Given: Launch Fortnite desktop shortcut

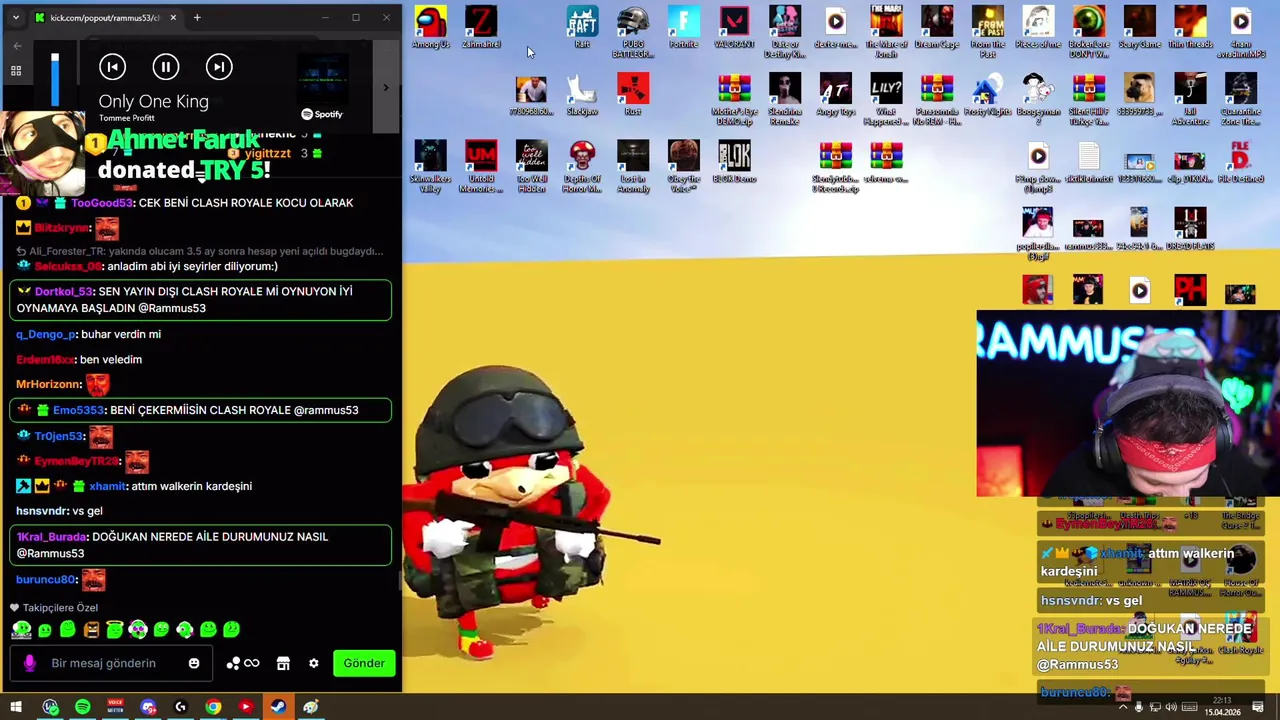Looking at the screenshot, I should pyautogui.click(x=683, y=28).
